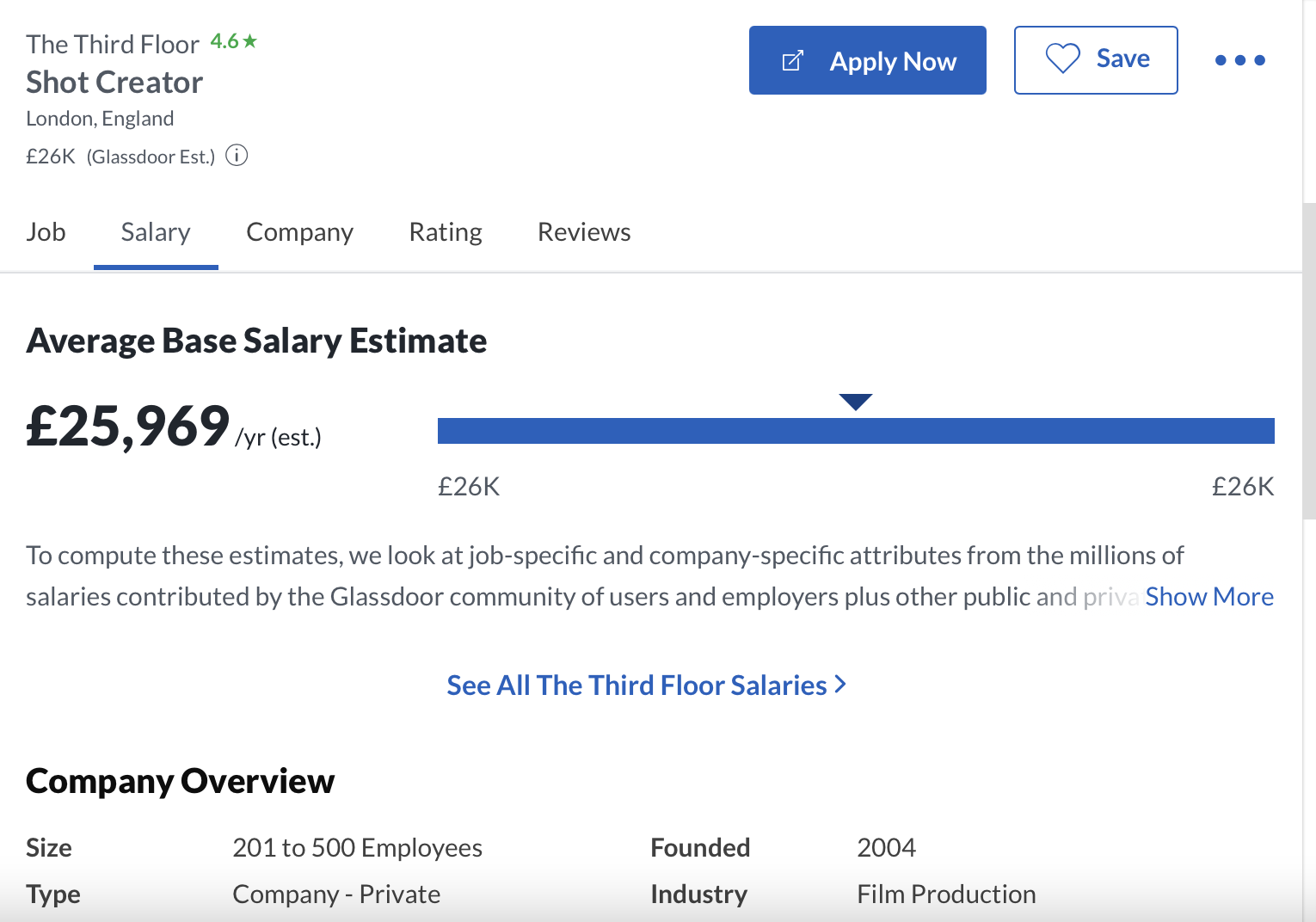Viewport: 1316px width, 922px height.
Task: Click the Company - Private type value
Action: click(x=337, y=894)
